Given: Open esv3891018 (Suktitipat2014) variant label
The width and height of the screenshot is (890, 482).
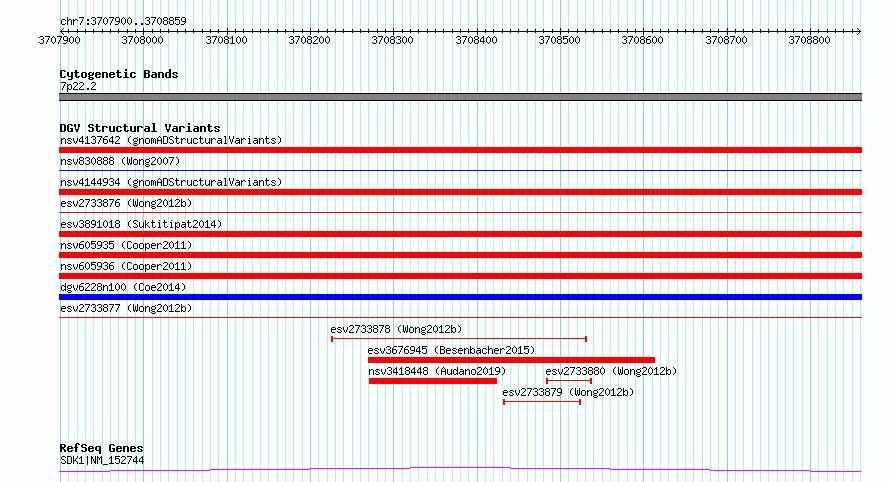Looking at the screenshot, I should coord(141,224).
